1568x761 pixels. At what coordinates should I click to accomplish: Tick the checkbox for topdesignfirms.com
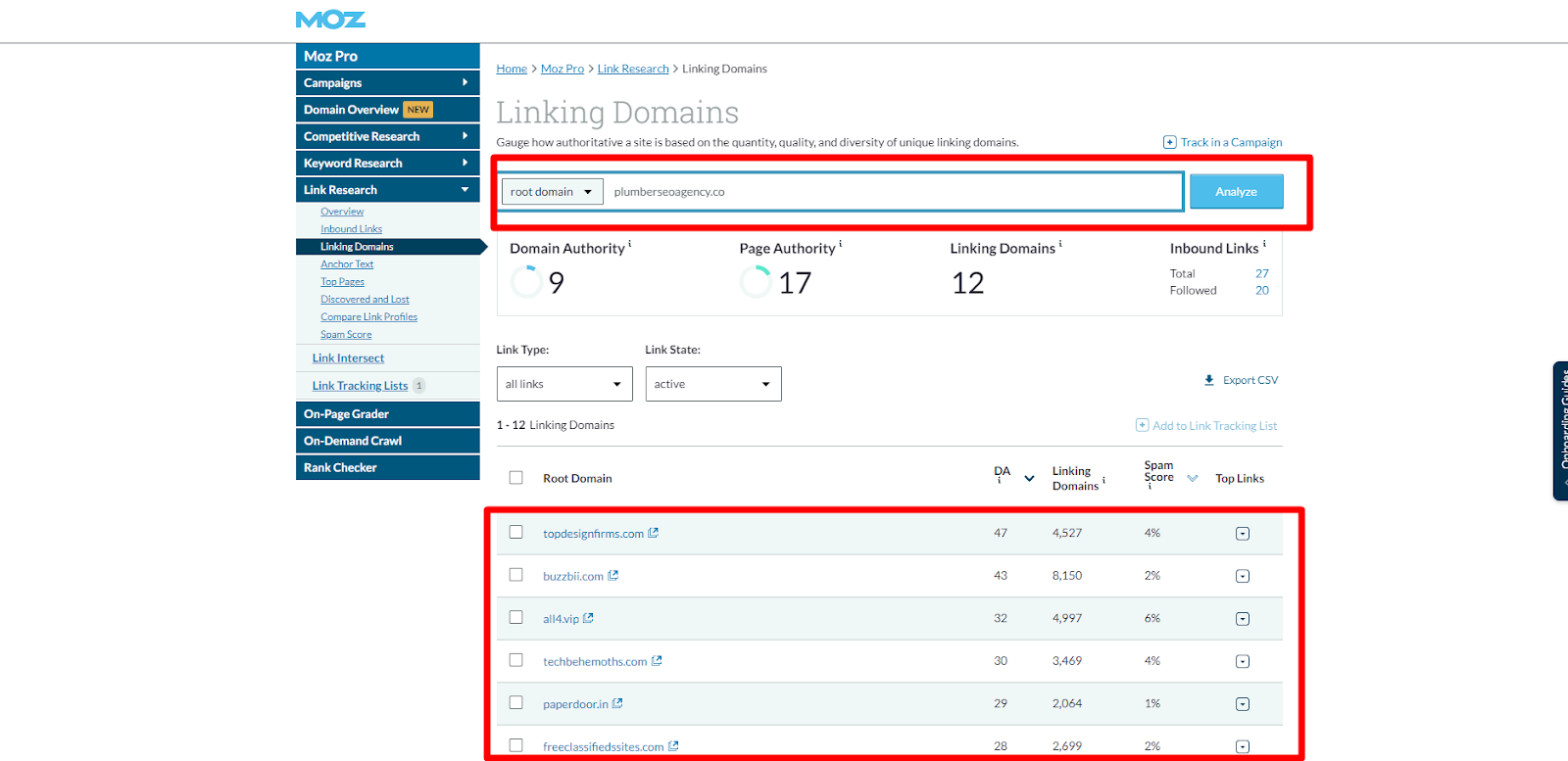coord(516,532)
